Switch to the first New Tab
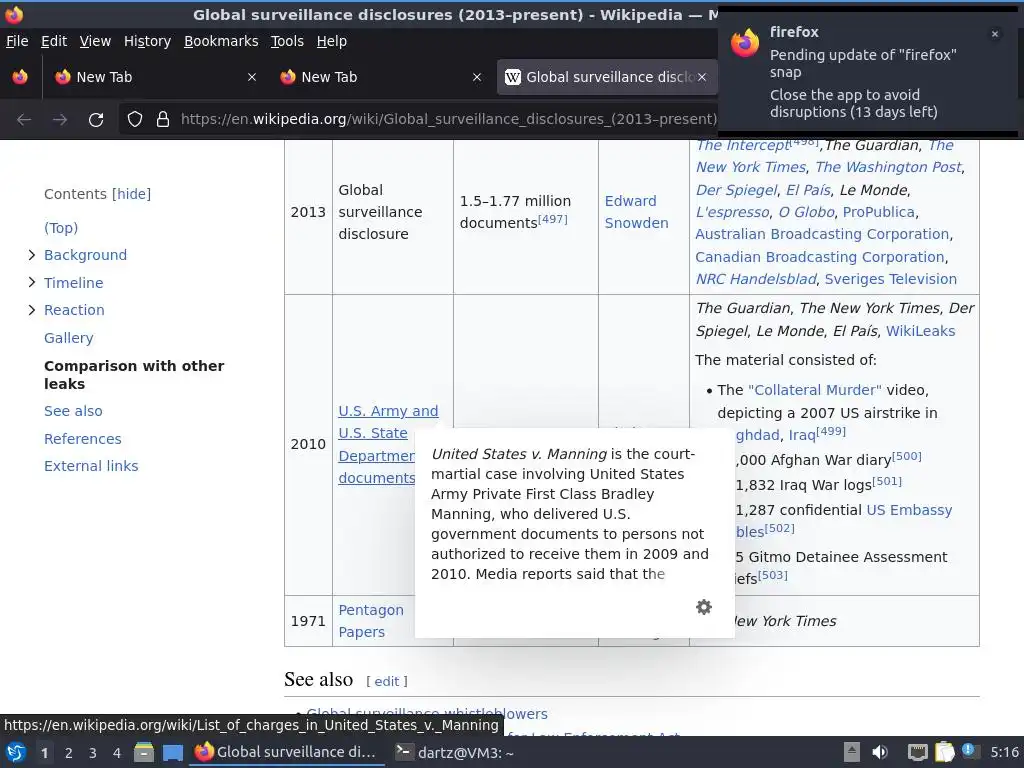 click(155, 77)
